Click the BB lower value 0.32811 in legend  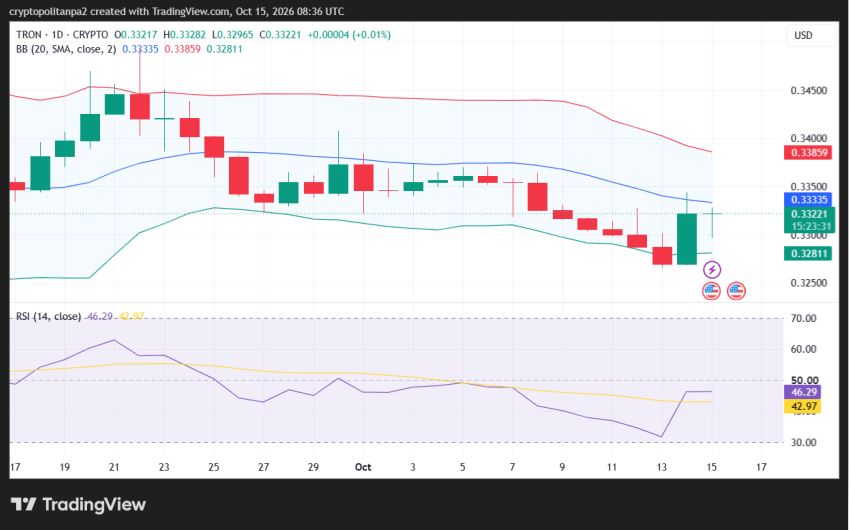pyautogui.click(x=224, y=49)
